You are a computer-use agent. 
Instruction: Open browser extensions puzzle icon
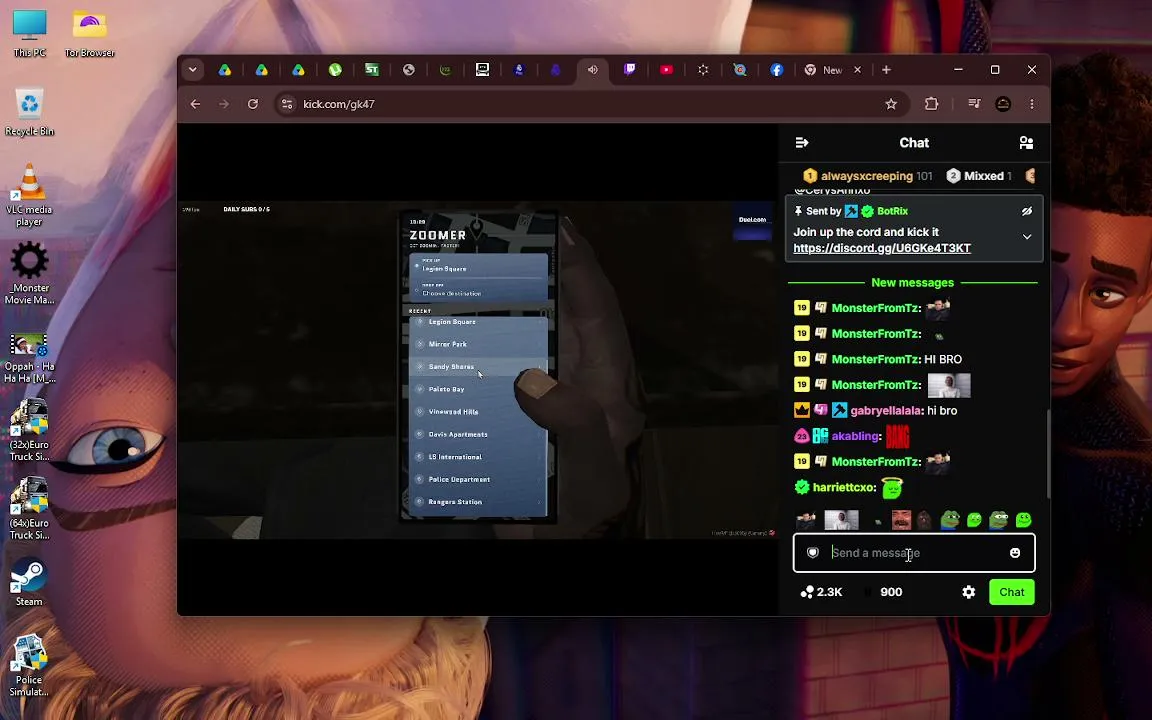point(932,104)
